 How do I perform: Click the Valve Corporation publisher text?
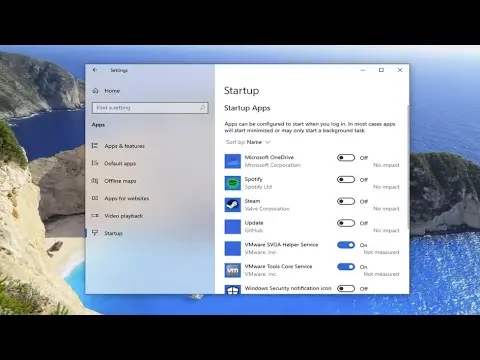[267, 209]
